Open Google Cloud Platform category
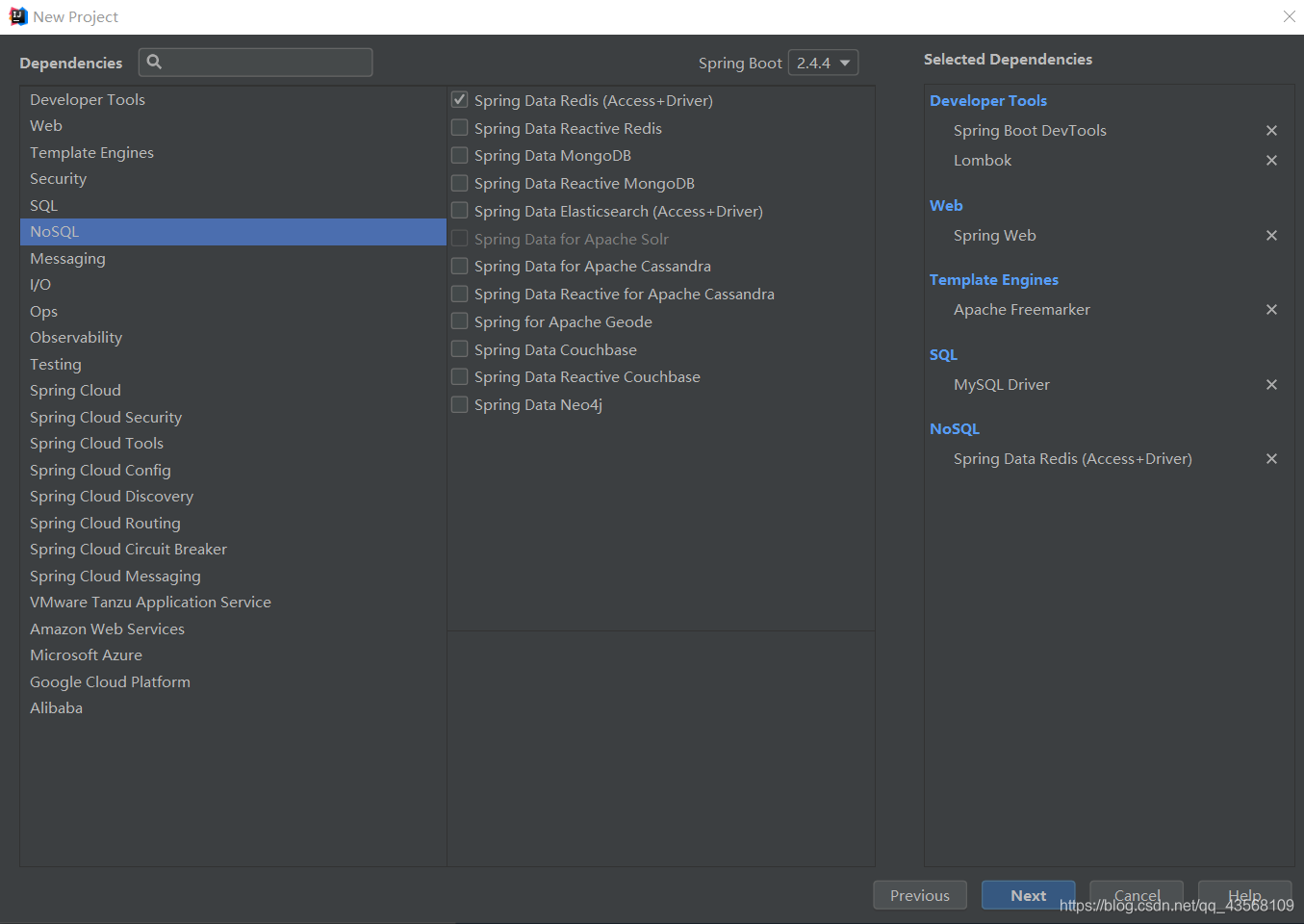 [x=233, y=681]
